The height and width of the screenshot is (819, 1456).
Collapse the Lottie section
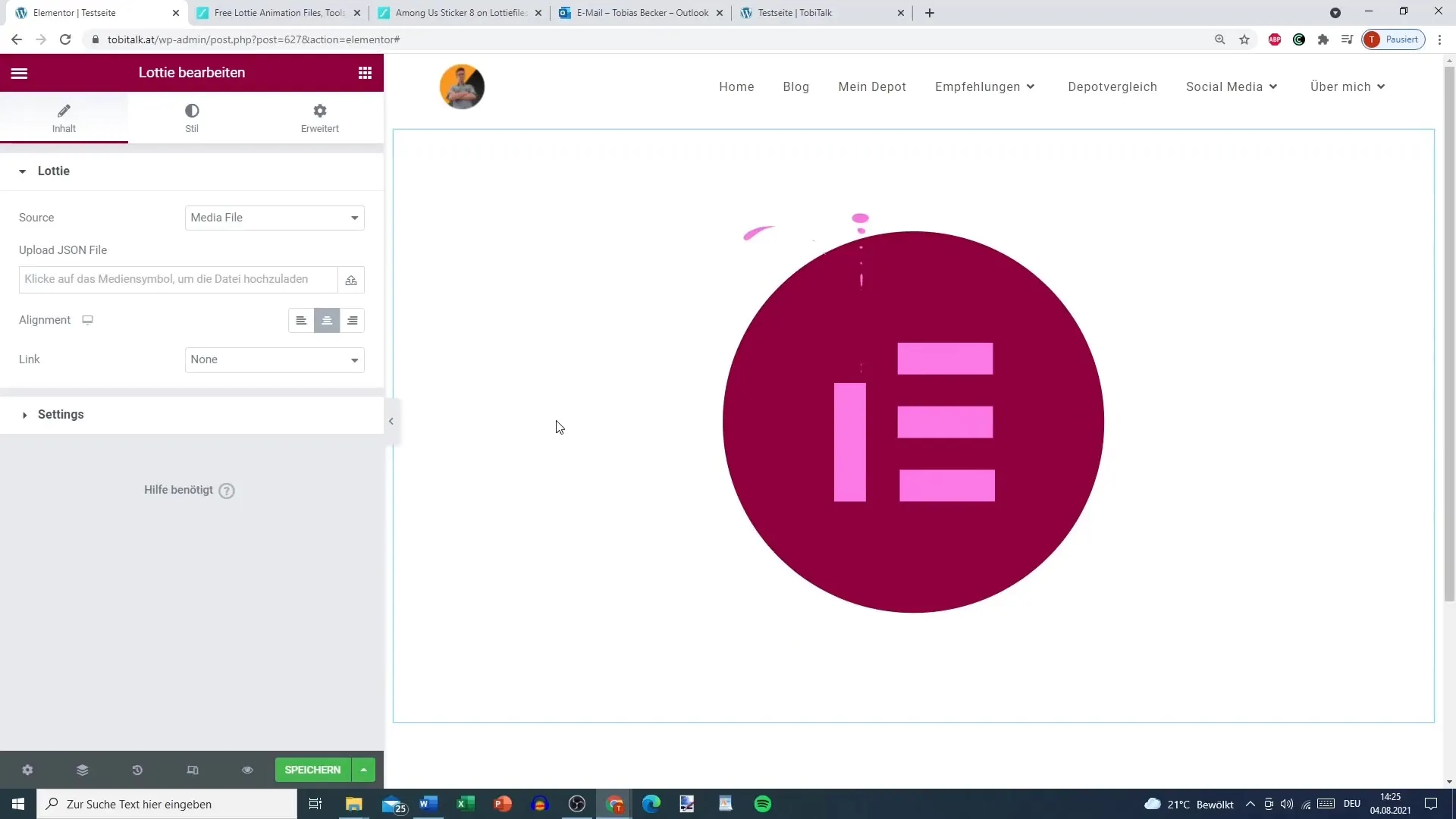tap(191, 171)
